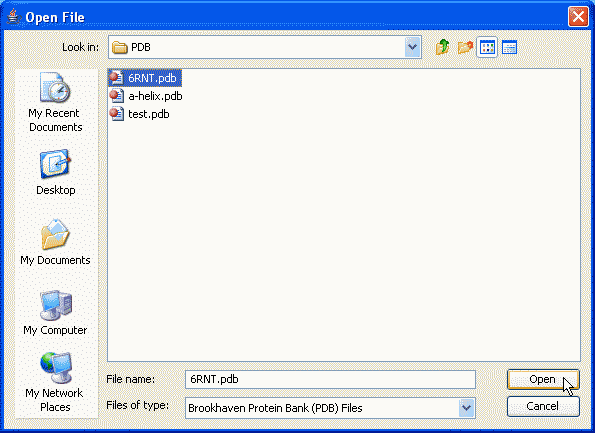Click the Cancel button
This screenshot has width=595, height=433.
[543, 406]
